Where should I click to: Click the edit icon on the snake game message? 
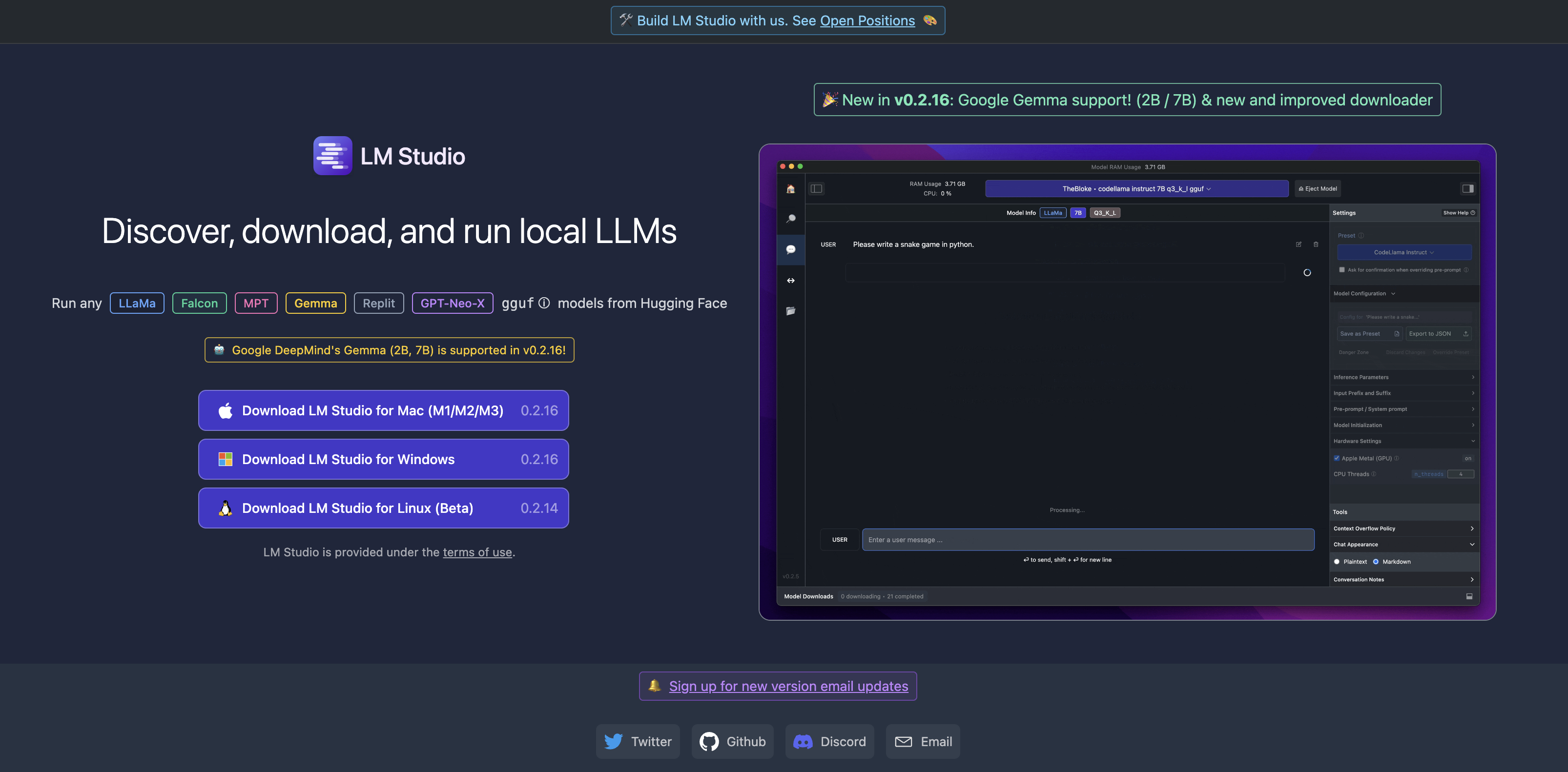(1299, 244)
